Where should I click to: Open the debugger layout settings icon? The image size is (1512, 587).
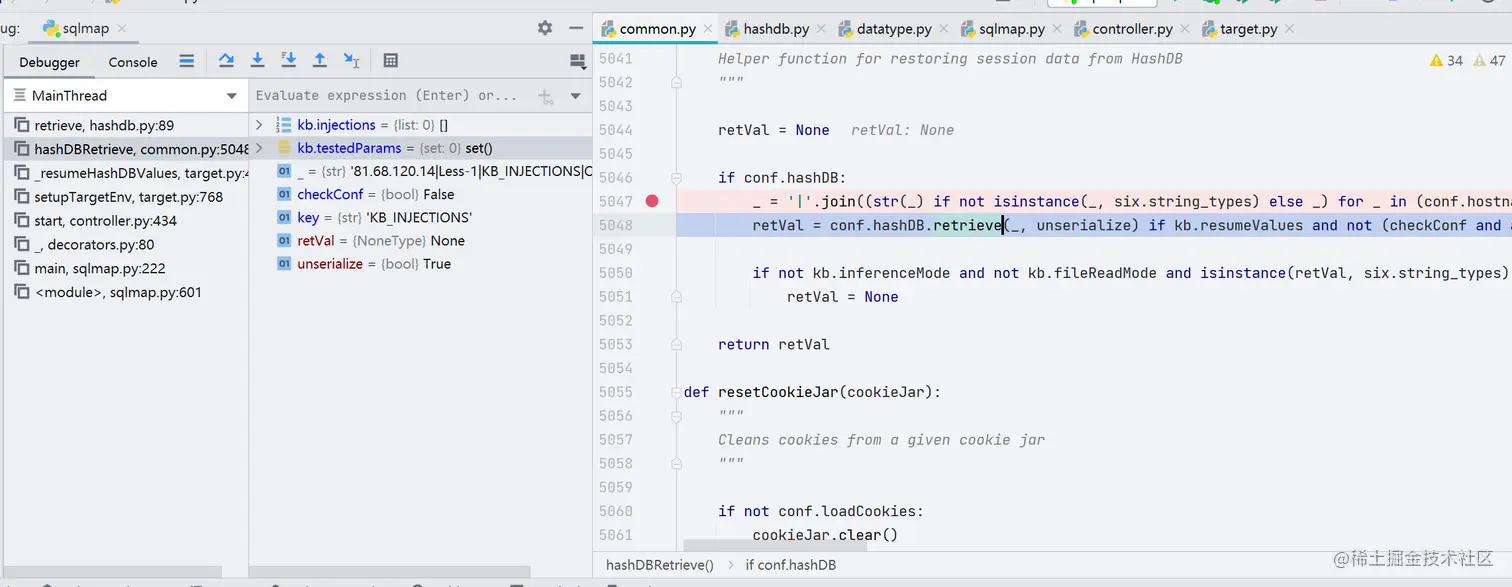(577, 62)
